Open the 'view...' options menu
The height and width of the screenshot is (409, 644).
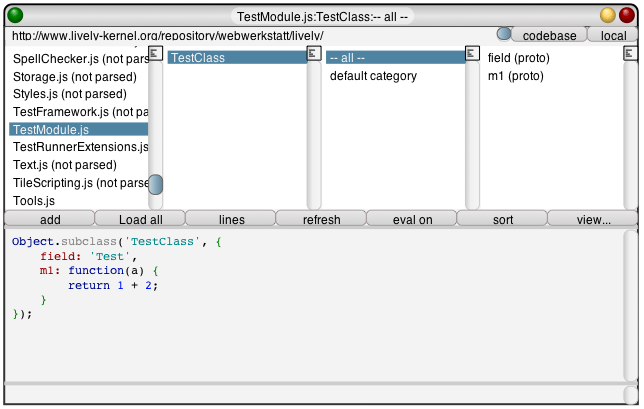(592, 219)
